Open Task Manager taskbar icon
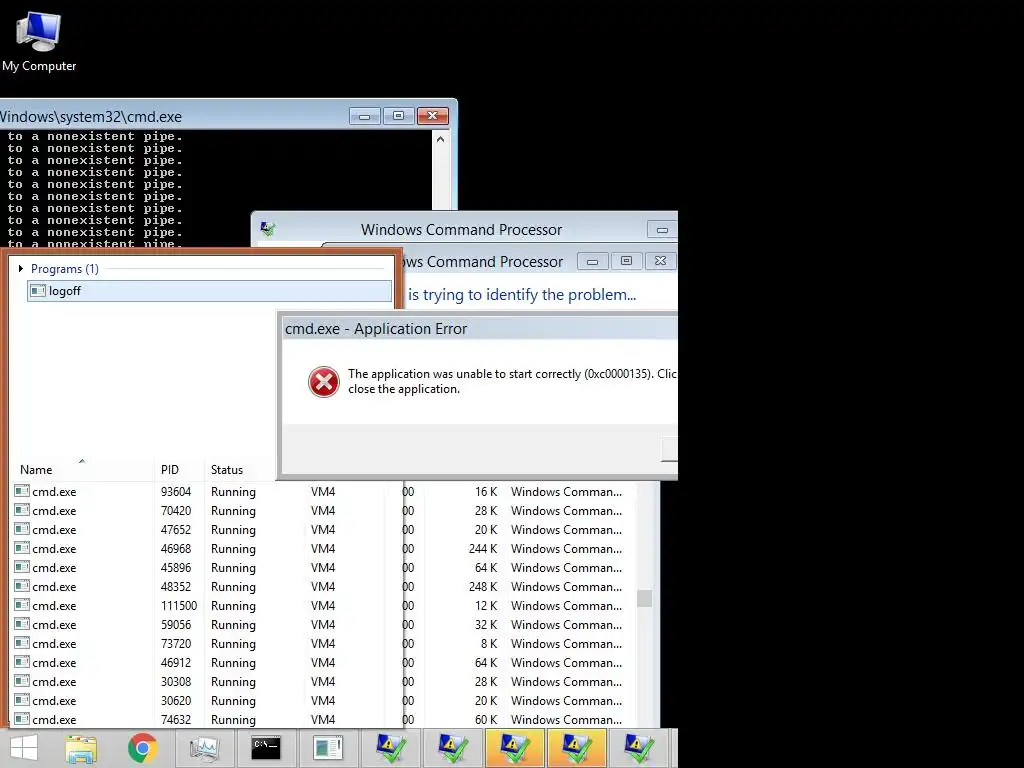The height and width of the screenshot is (768, 1024). click(x=204, y=748)
